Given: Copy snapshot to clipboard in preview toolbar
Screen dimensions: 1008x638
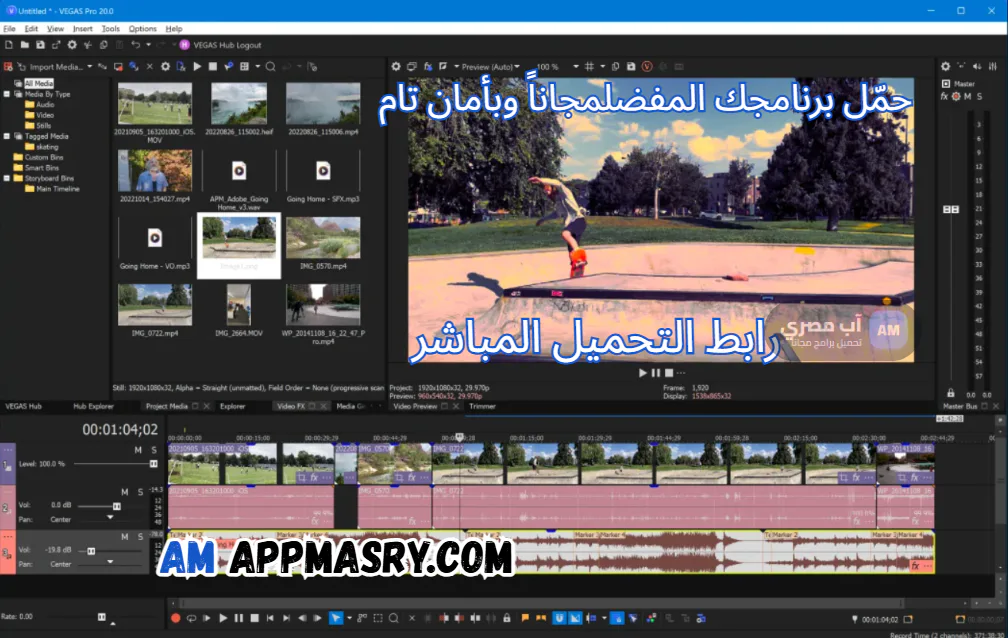Looking at the screenshot, I should point(615,66).
